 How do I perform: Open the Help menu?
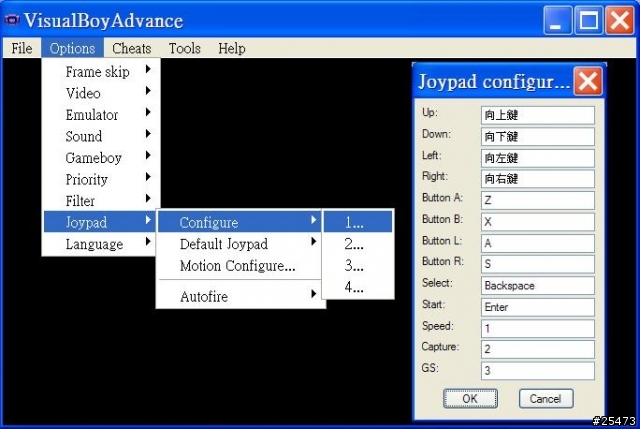231,48
